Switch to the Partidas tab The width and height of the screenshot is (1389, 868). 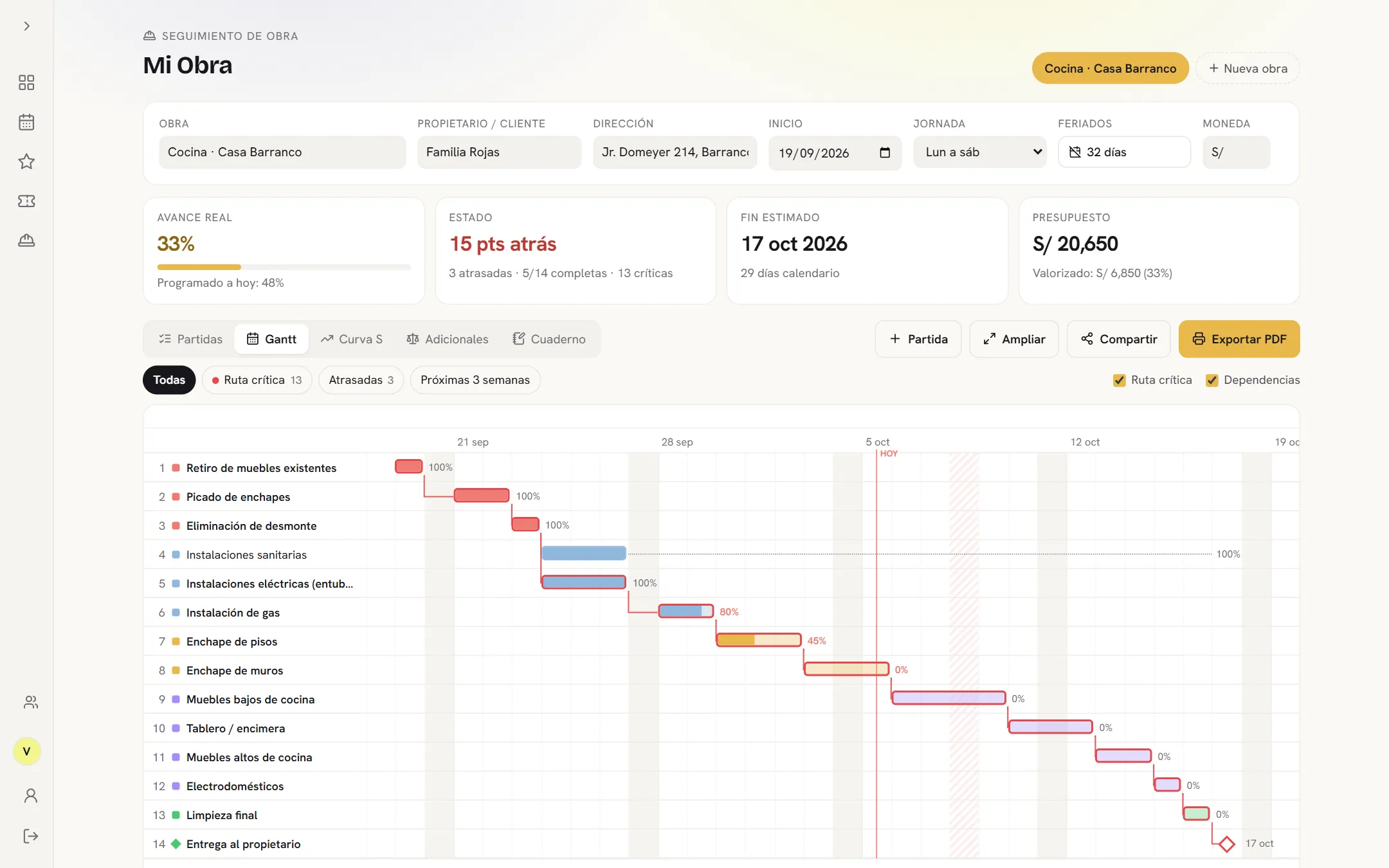pos(190,339)
